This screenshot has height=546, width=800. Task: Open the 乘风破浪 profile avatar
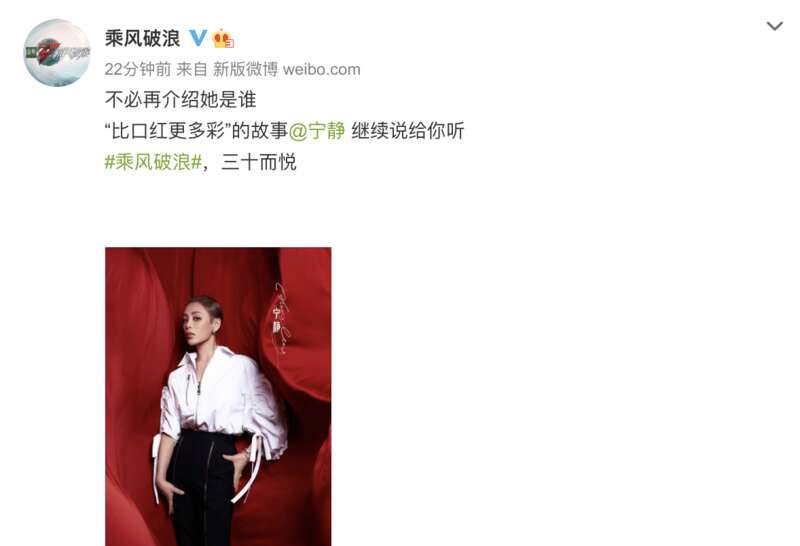pos(57,53)
